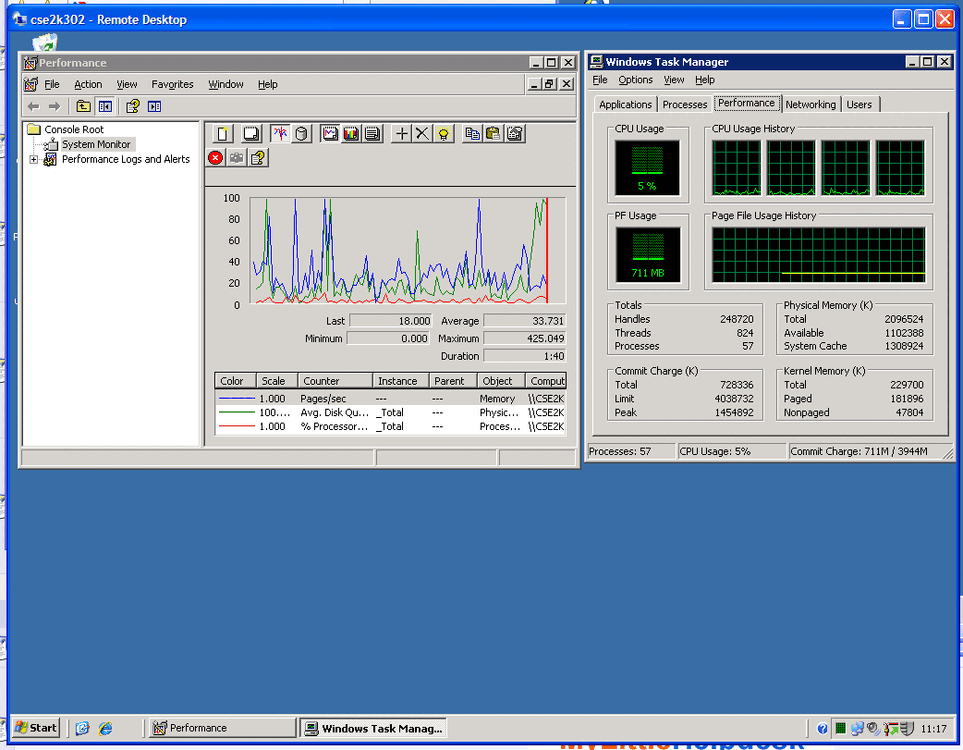Viewport: 963px width, 750px height.
Task: Select View Current Activity icon
Action: [280, 133]
